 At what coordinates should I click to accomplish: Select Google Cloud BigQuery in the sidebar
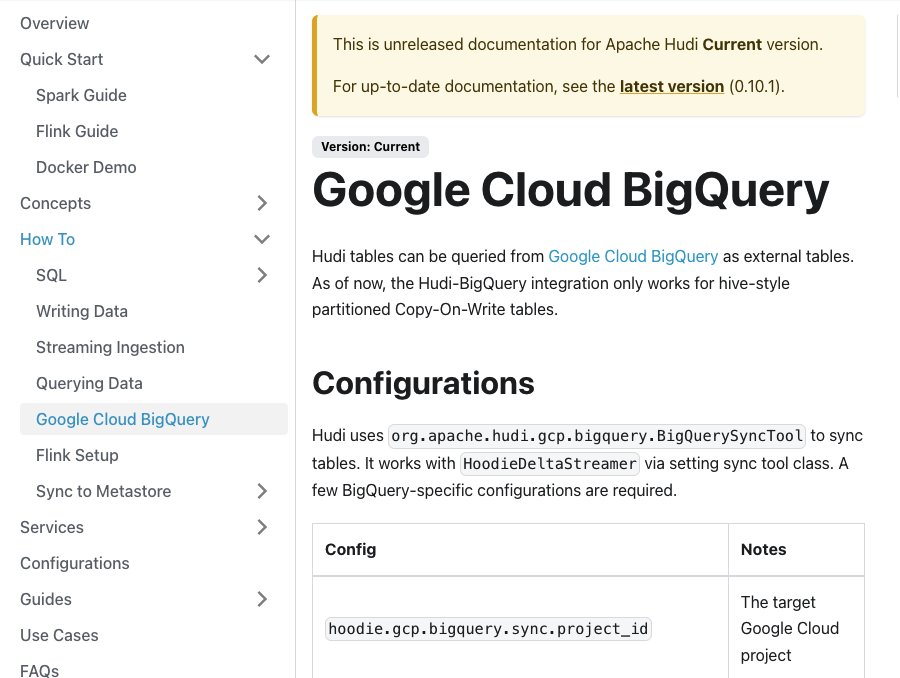point(123,419)
